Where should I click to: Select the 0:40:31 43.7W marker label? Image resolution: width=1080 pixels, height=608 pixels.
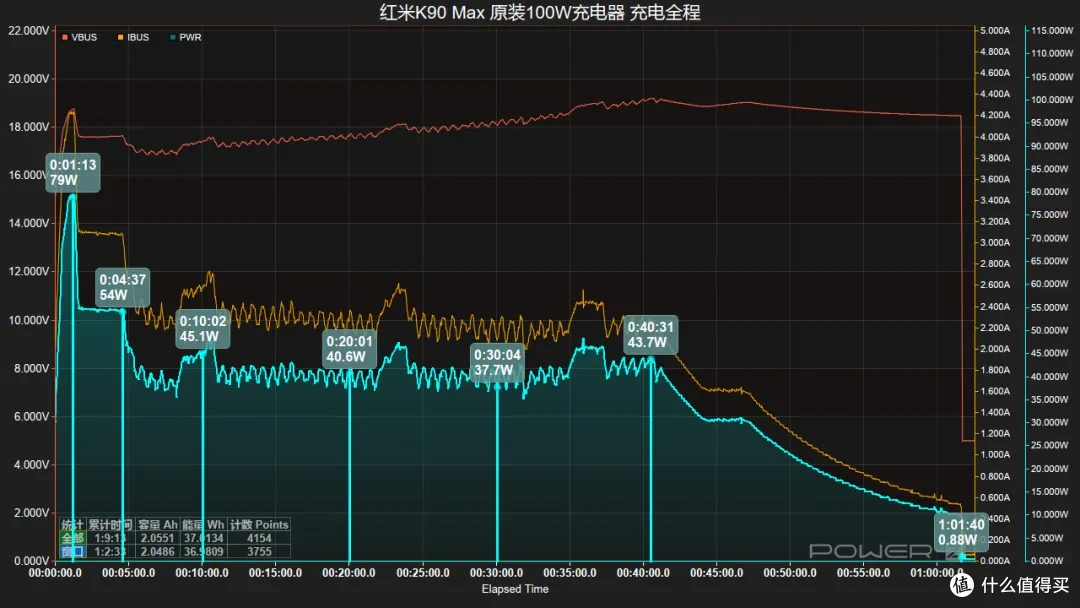(x=651, y=335)
